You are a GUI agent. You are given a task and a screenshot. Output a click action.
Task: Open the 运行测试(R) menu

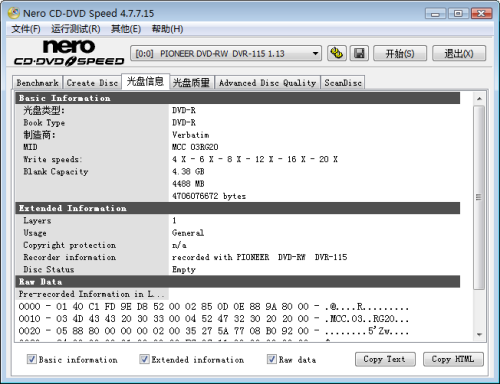click(x=76, y=29)
